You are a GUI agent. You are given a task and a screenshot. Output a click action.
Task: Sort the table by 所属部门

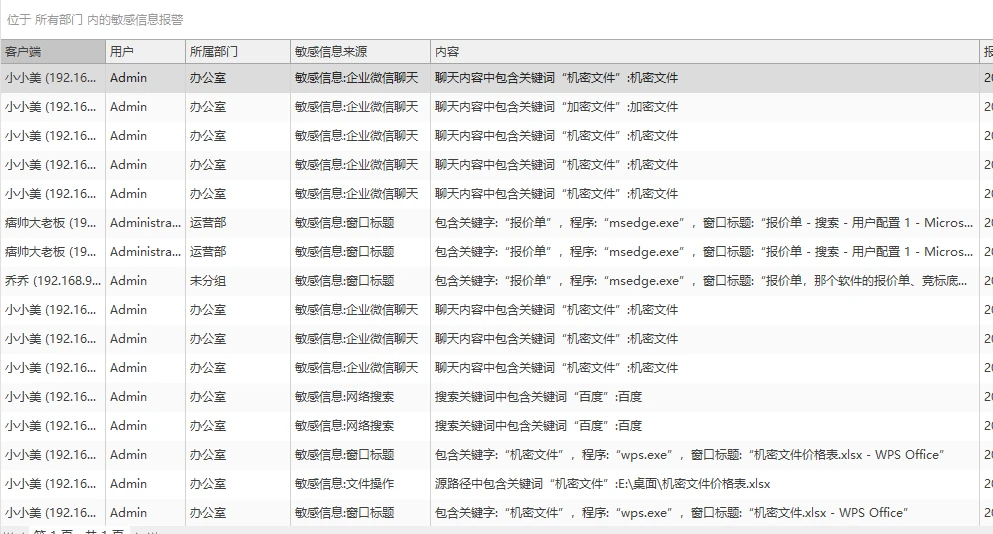[x=238, y=51]
